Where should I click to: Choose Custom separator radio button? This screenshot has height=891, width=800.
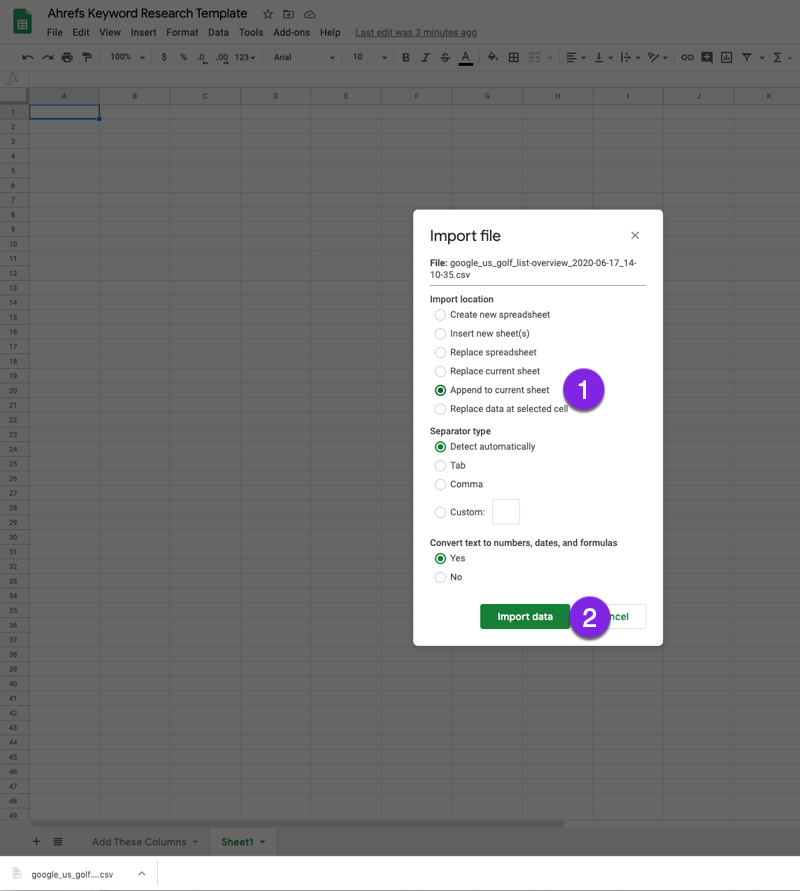point(440,512)
